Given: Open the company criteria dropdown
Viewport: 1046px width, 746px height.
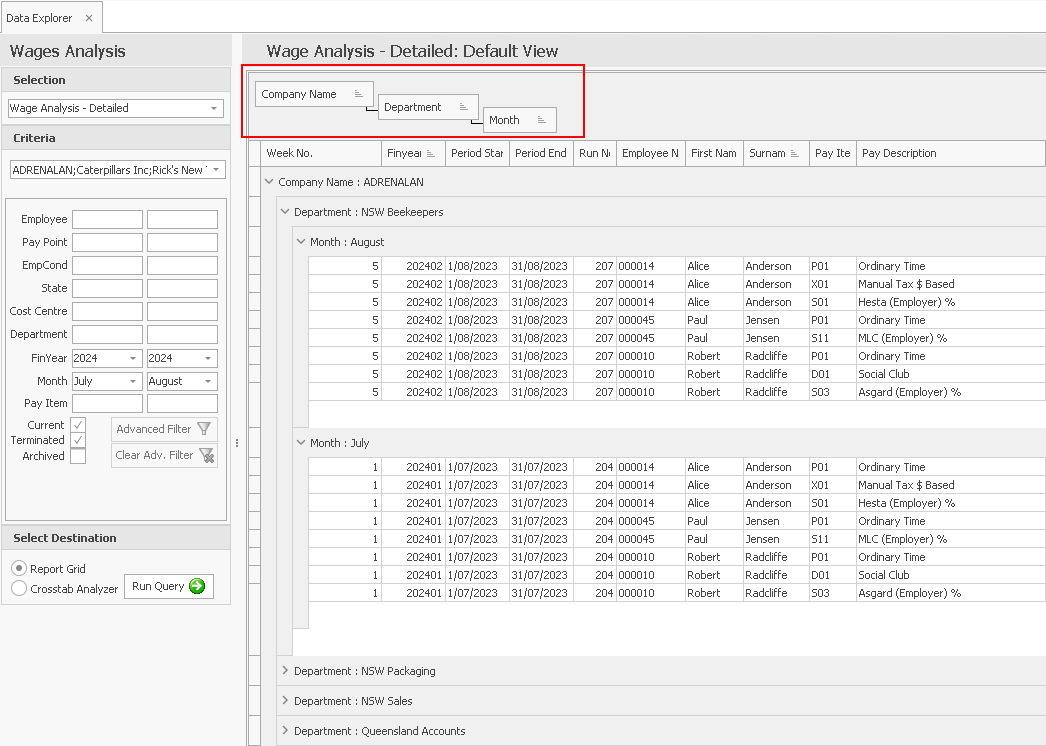Looking at the screenshot, I should pyautogui.click(x=216, y=170).
